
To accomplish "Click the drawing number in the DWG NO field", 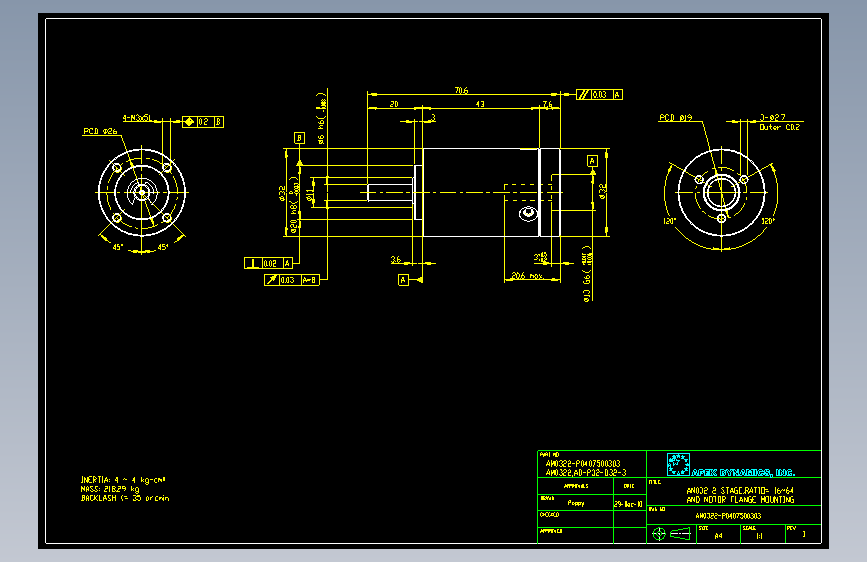I will pyautogui.click(x=728, y=516).
